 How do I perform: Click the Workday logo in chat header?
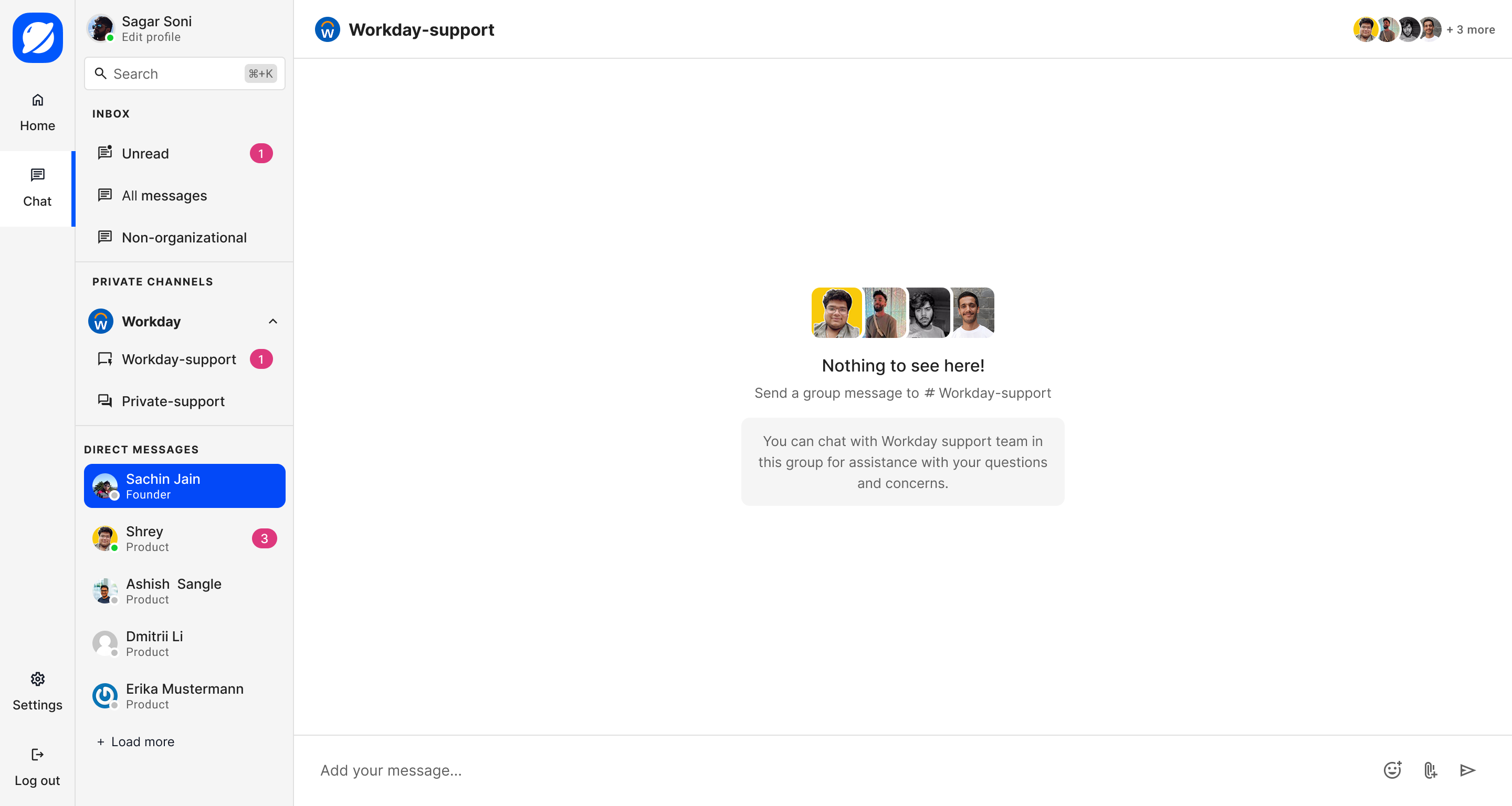tap(328, 29)
